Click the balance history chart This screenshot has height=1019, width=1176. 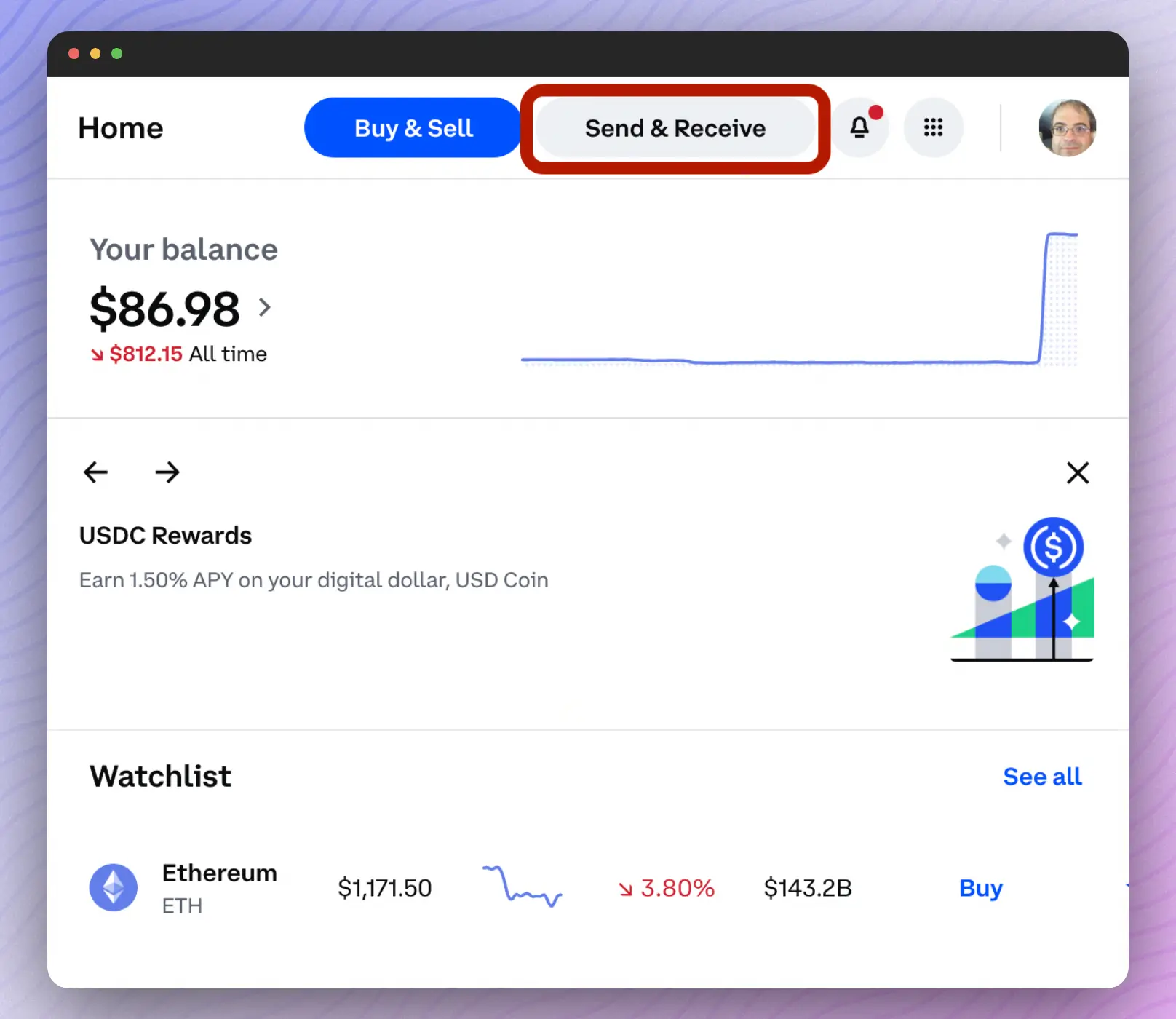[x=800, y=298]
